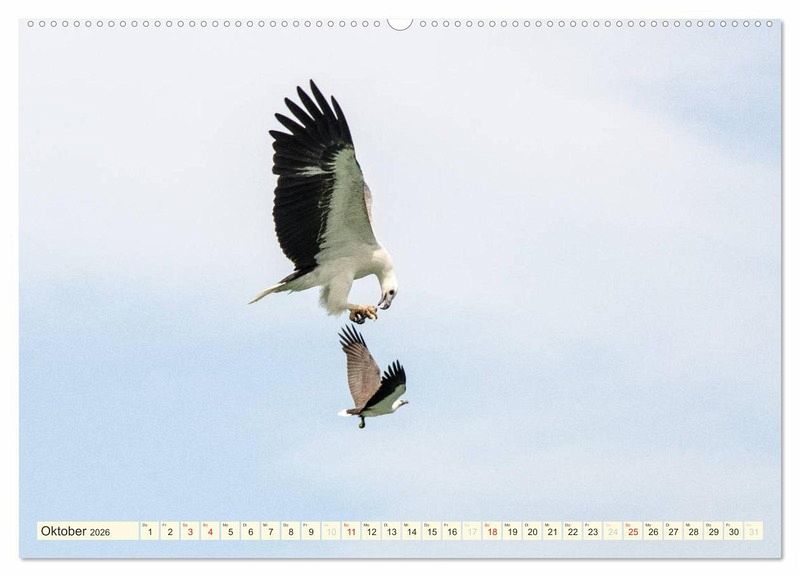The height and width of the screenshot is (577, 800).
Task: Select day 5 in the calendar strip
Action: pyautogui.click(x=230, y=531)
